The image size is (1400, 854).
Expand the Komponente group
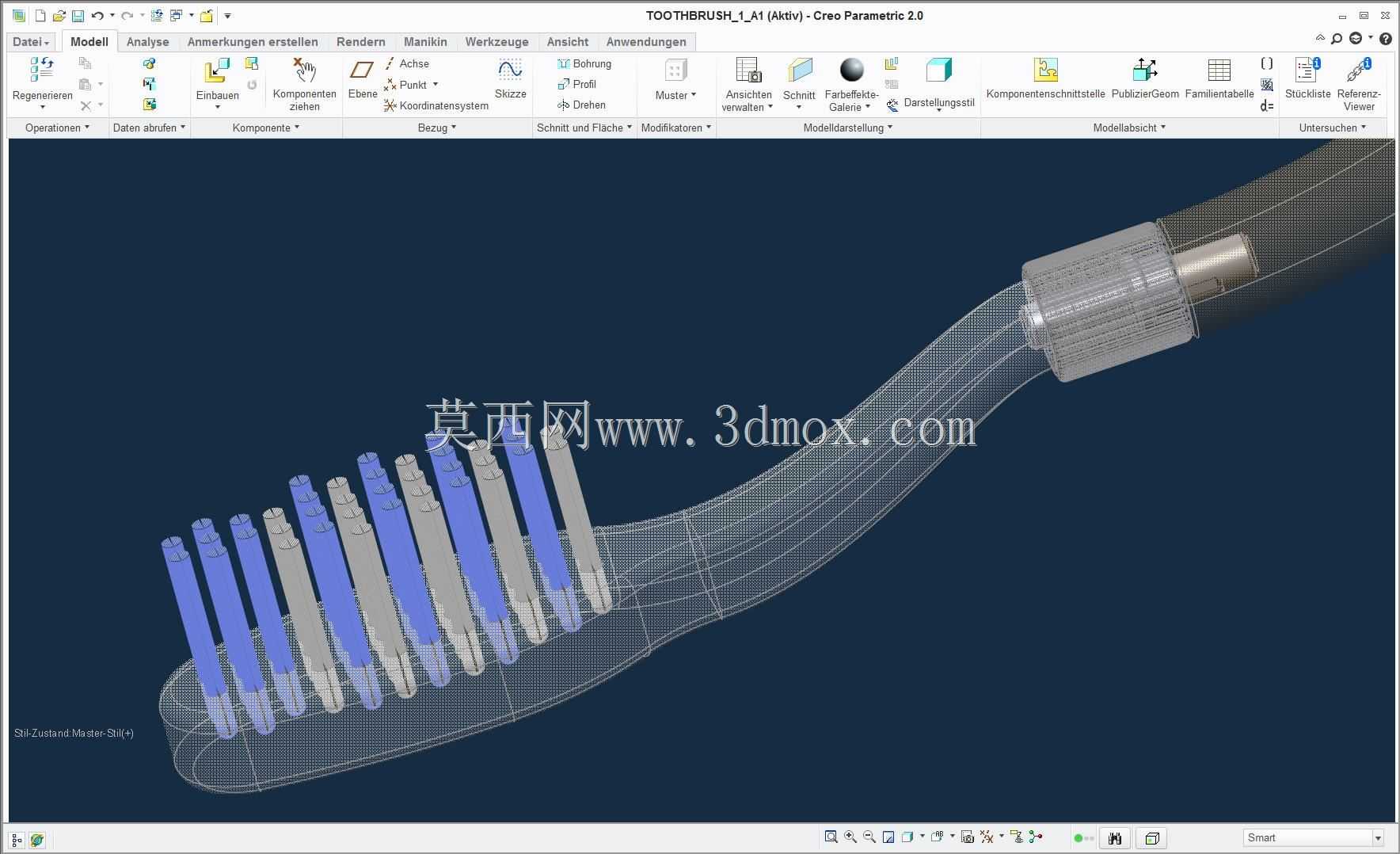point(266,128)
